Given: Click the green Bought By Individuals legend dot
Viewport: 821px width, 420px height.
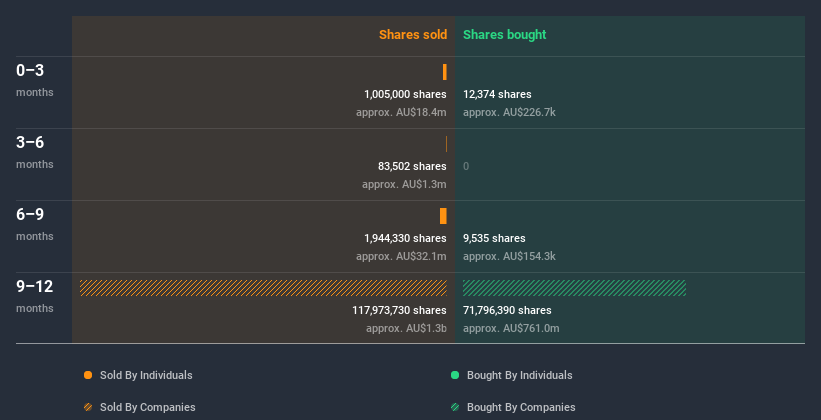Looking at the screenshot, I should tap(455, 375).
